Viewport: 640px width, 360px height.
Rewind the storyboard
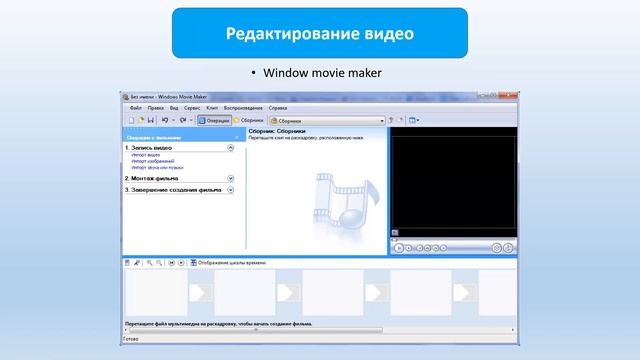(171, 263)
